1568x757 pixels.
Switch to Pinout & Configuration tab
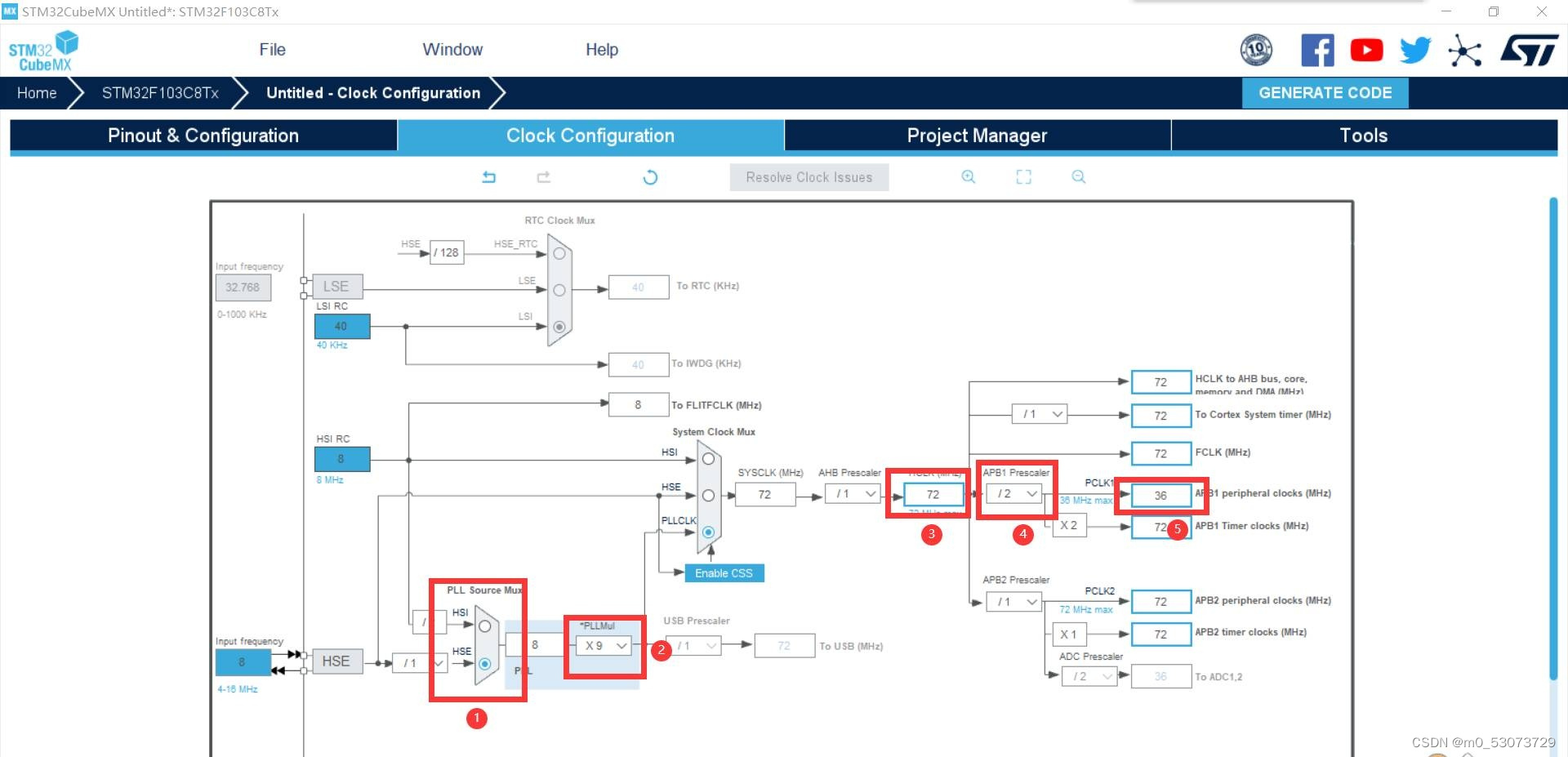click(203, 136)
